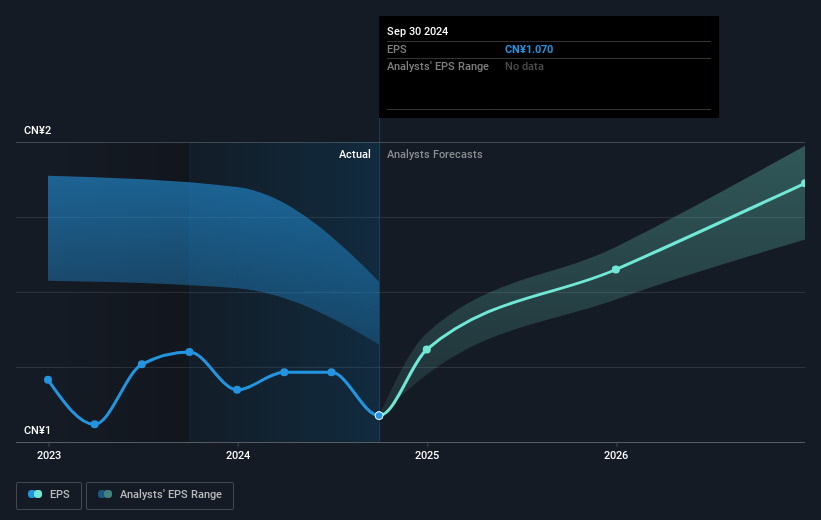The height and width of the screenshot is (520, 821).
Task: Click the Analysts' EPS Range tooltip row label
Action: pos(438,67)
